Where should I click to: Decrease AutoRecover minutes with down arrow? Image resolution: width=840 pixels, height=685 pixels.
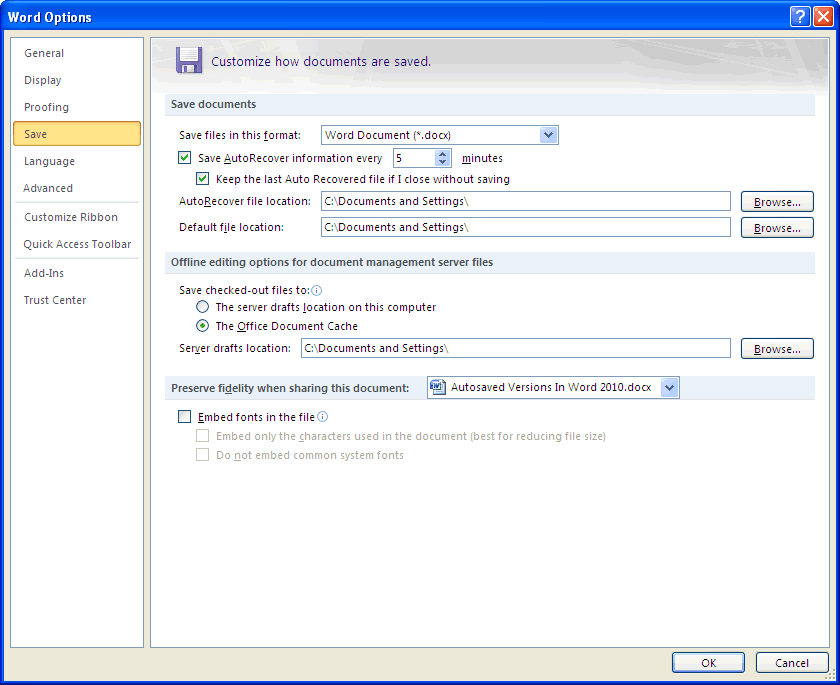[x=443, y=163]
